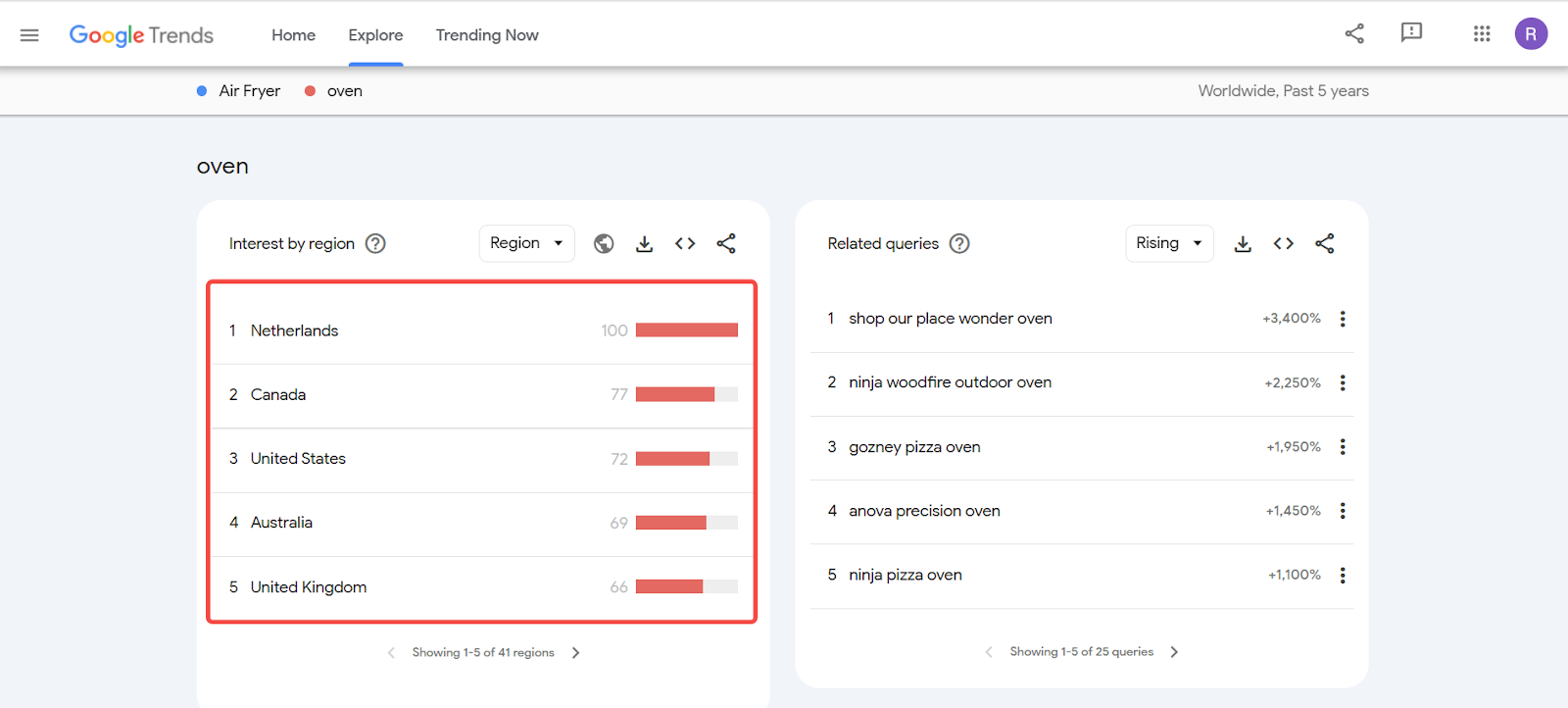Screen dimensions: 1568x708
Task: Click the Canada interest bar
Action: pyautogui.click(x=687, y=394)
